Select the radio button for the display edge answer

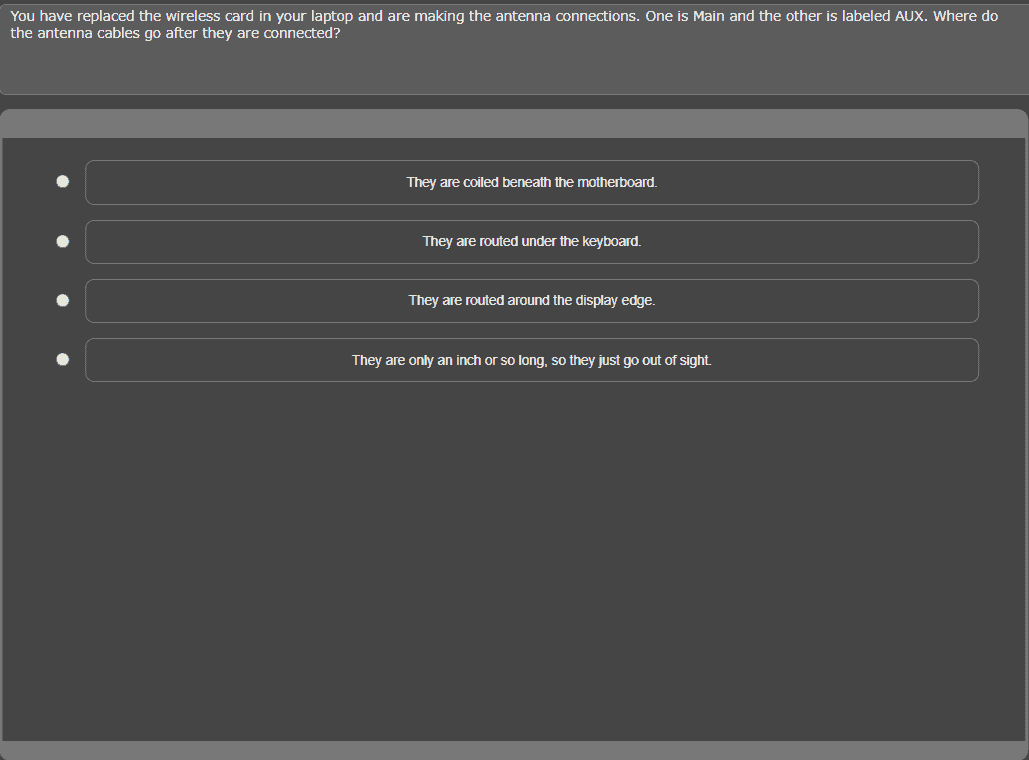coord(62,300)
